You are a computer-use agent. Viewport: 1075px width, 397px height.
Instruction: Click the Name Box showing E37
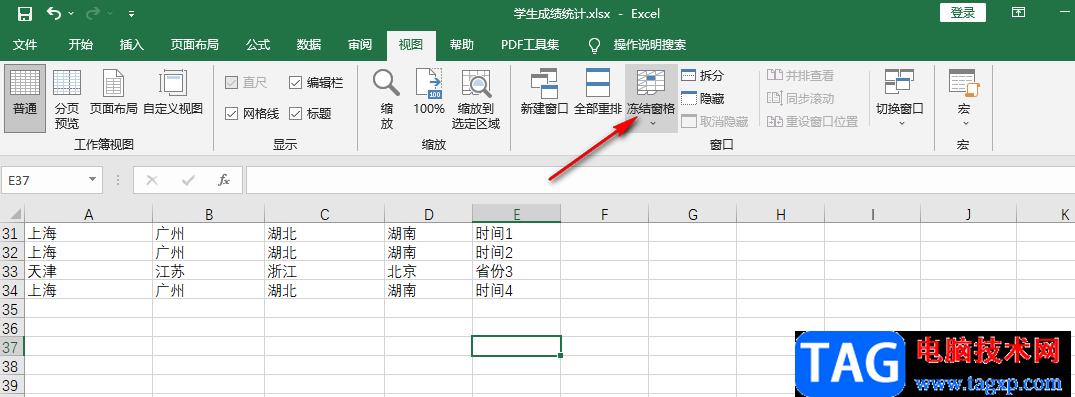pos(45,180)
